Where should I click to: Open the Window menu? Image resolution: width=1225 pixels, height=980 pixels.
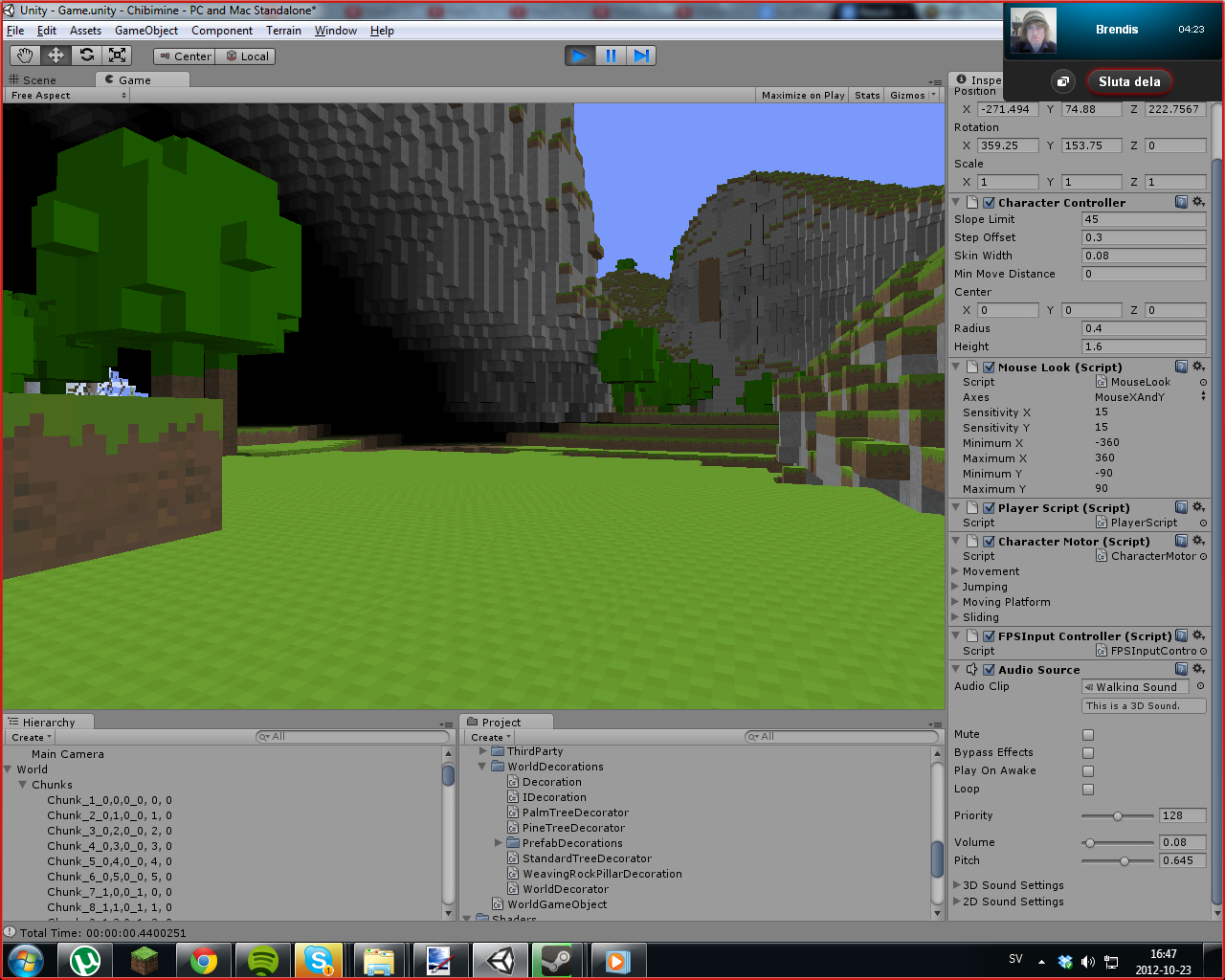[x=336, y=31]
